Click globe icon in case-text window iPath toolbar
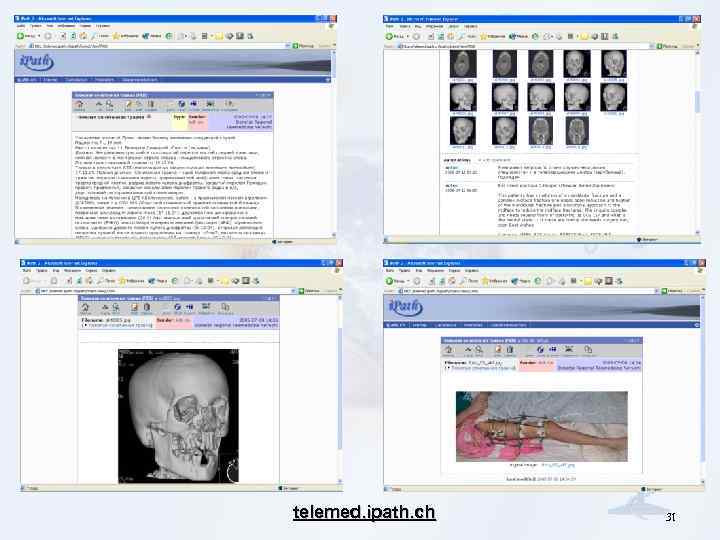This screenshot has height=540, width=720. pyautogui.click(x=182, y=105)
